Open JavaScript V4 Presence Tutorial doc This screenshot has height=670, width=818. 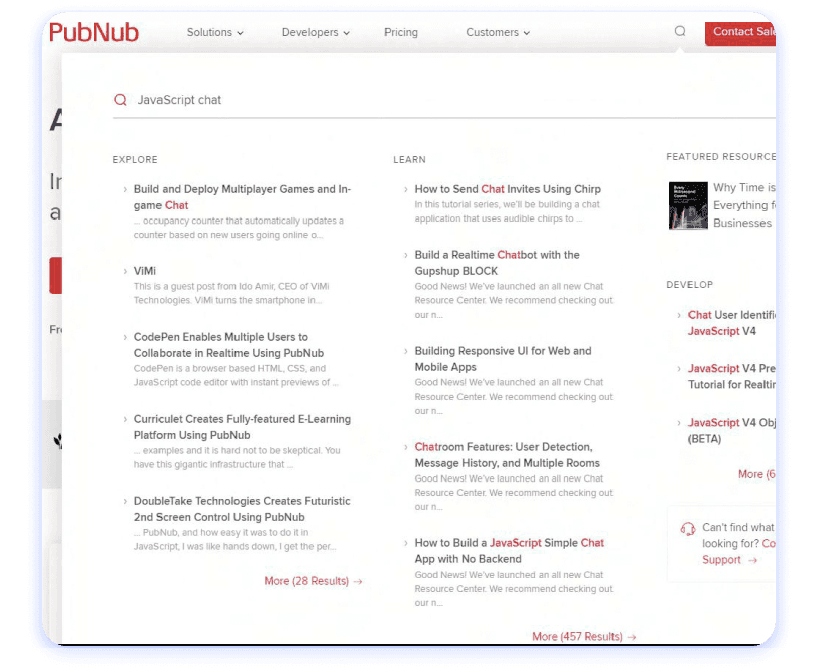pyautogui.click(x=731, y=376)
